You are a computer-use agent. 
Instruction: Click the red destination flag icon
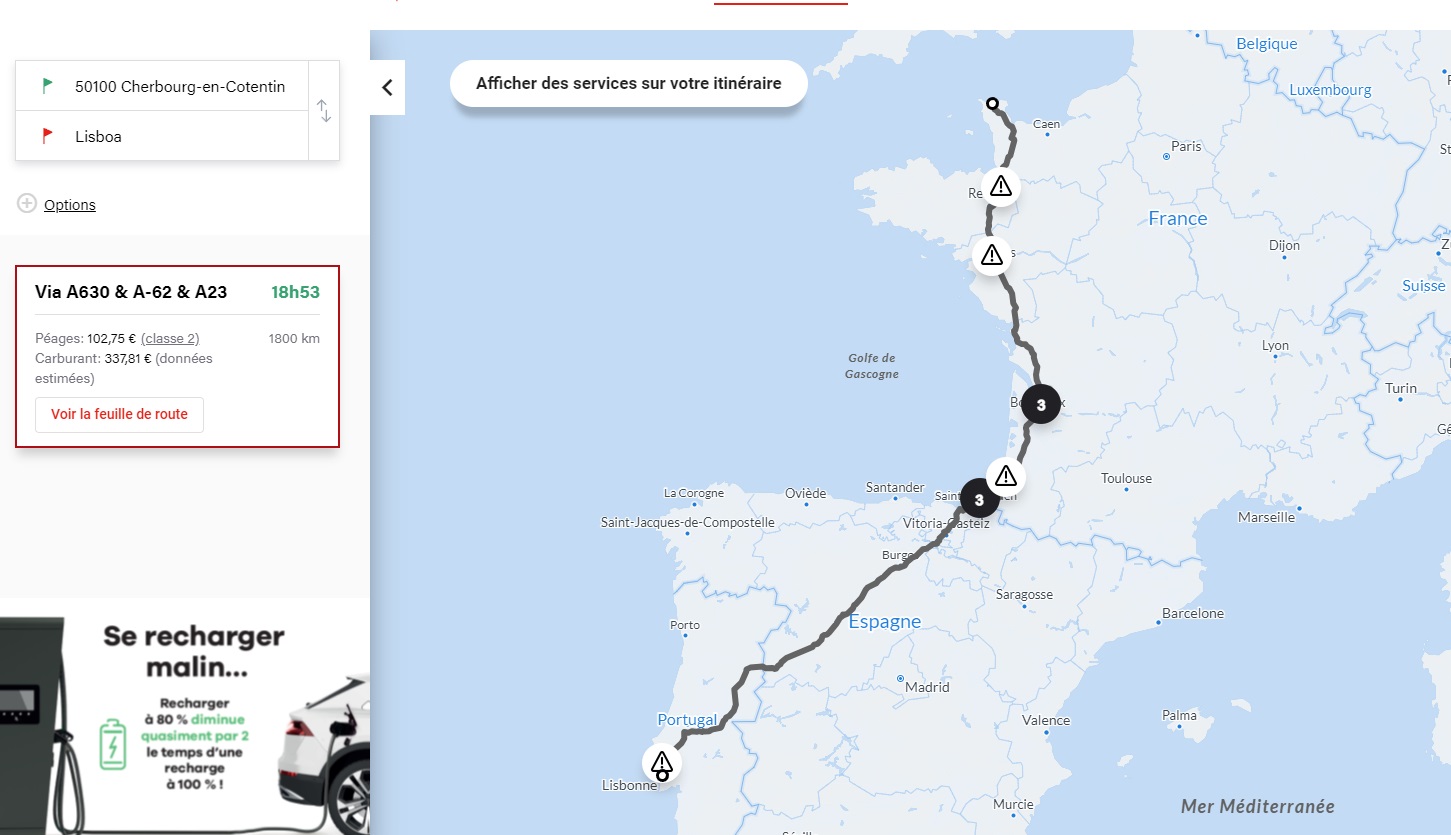pos(47,136)
